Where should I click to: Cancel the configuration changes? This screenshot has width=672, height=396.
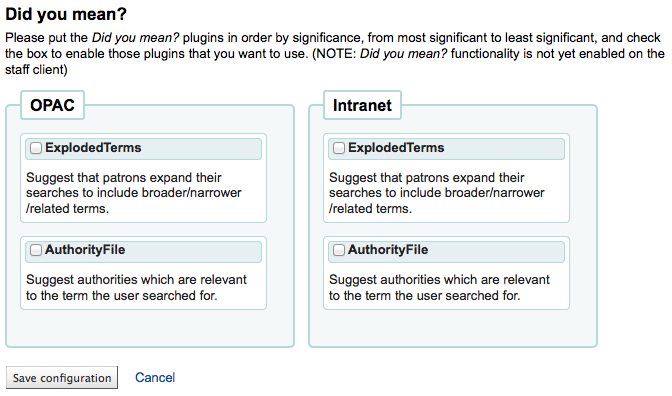155,378
